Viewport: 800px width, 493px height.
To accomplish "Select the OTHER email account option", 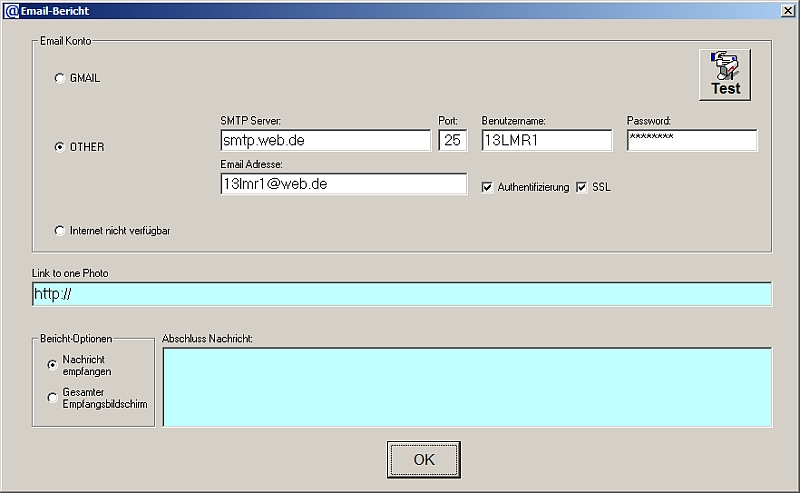I will pyautogui.click(x=59, y=147).
